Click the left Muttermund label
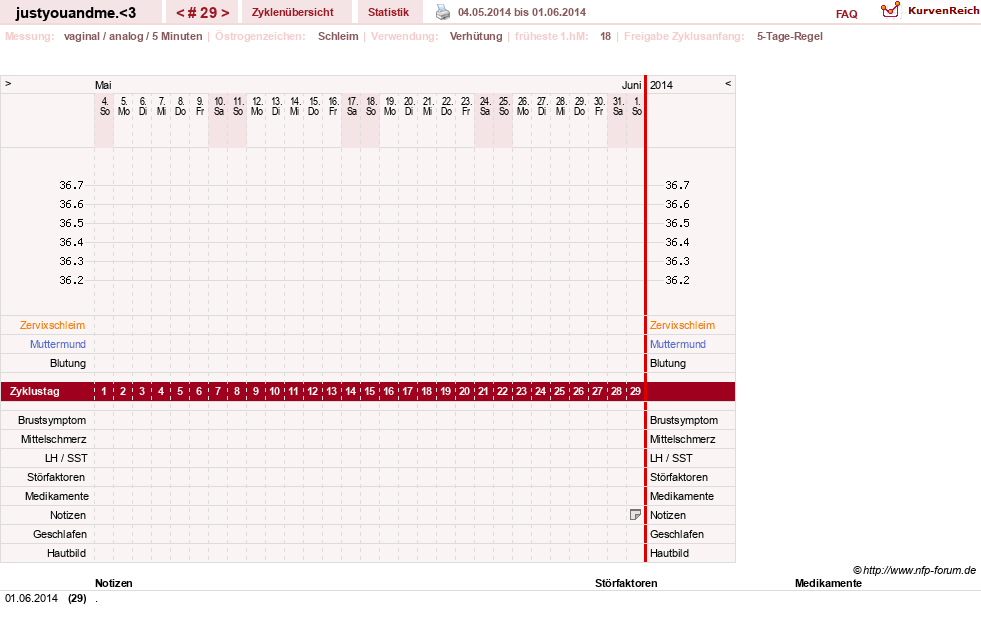 [x=58, y=344]
